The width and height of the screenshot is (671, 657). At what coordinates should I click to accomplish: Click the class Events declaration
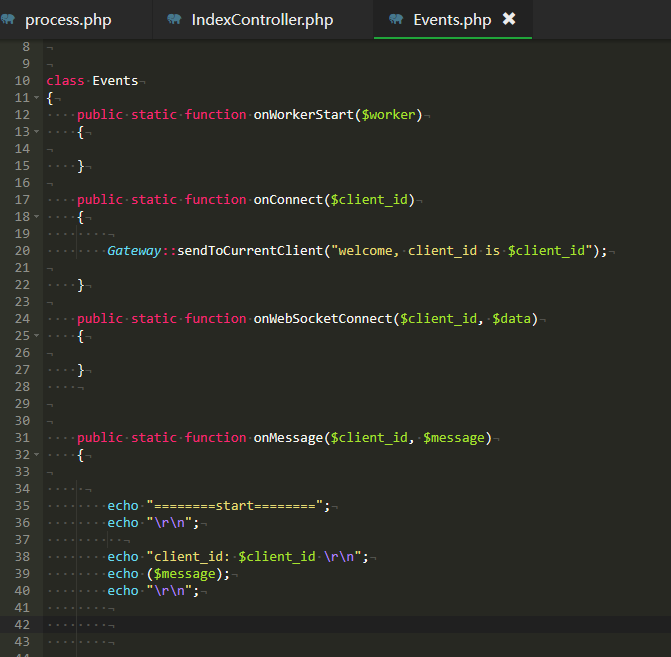click(x=92, y=81)
